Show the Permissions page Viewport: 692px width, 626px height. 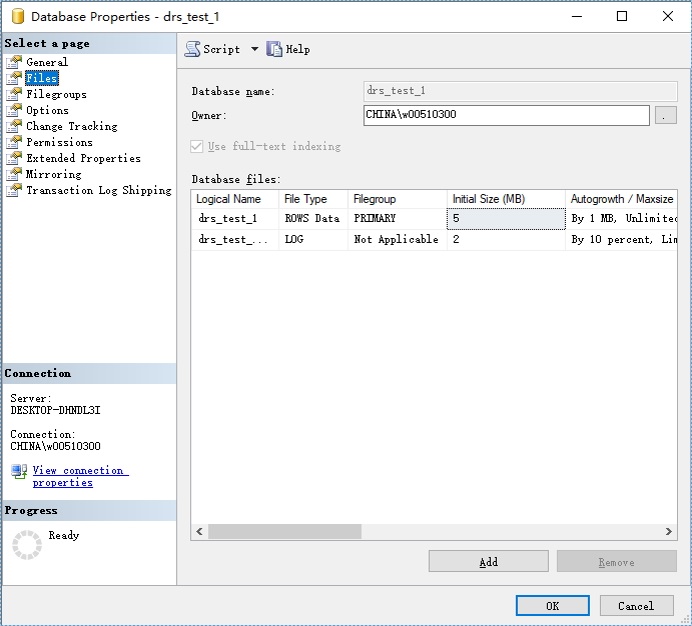(x=59, y=142)
